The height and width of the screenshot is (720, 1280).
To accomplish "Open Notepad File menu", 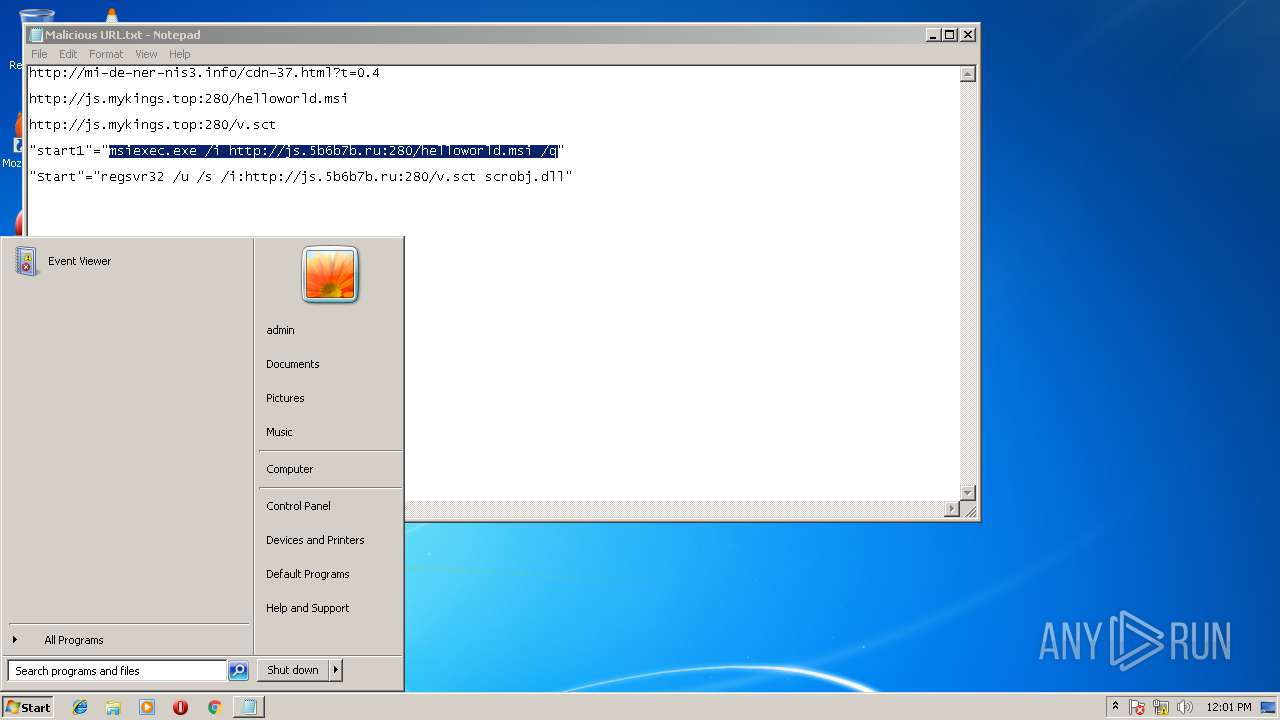I will 39,54.
